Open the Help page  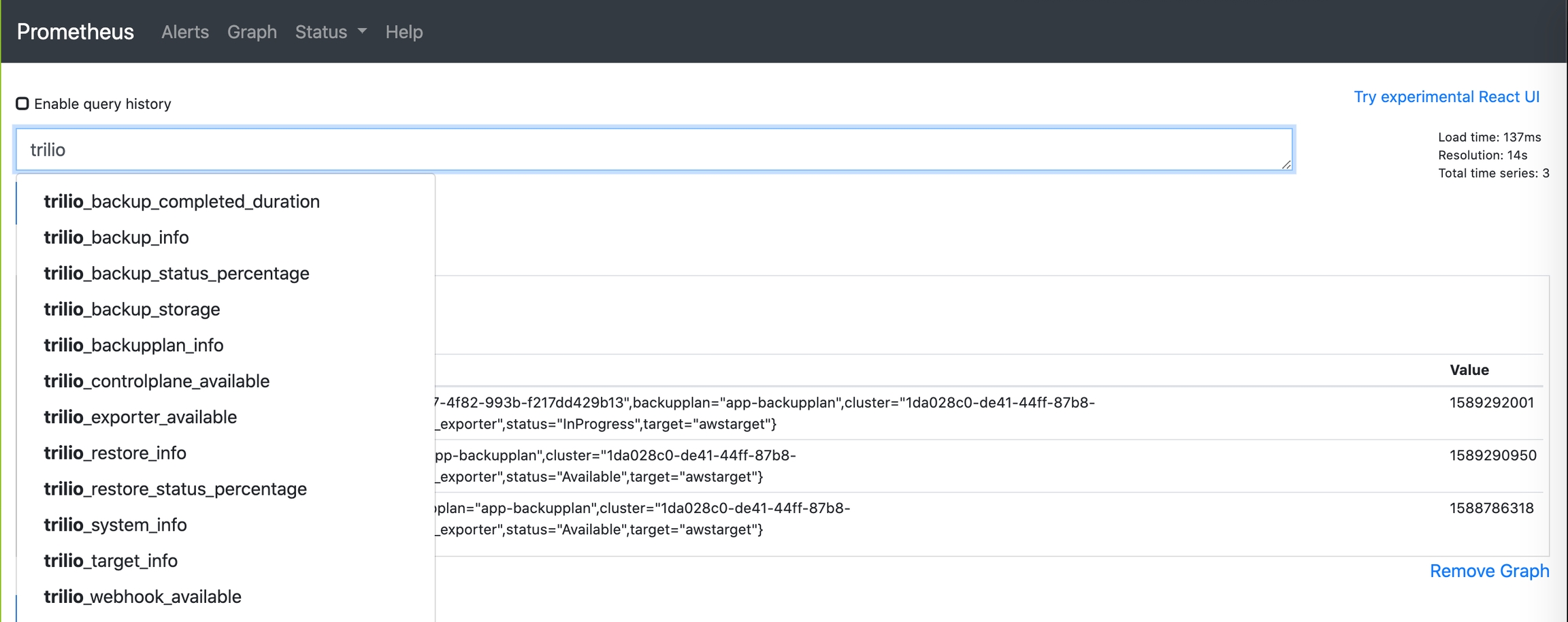point(404,32)
